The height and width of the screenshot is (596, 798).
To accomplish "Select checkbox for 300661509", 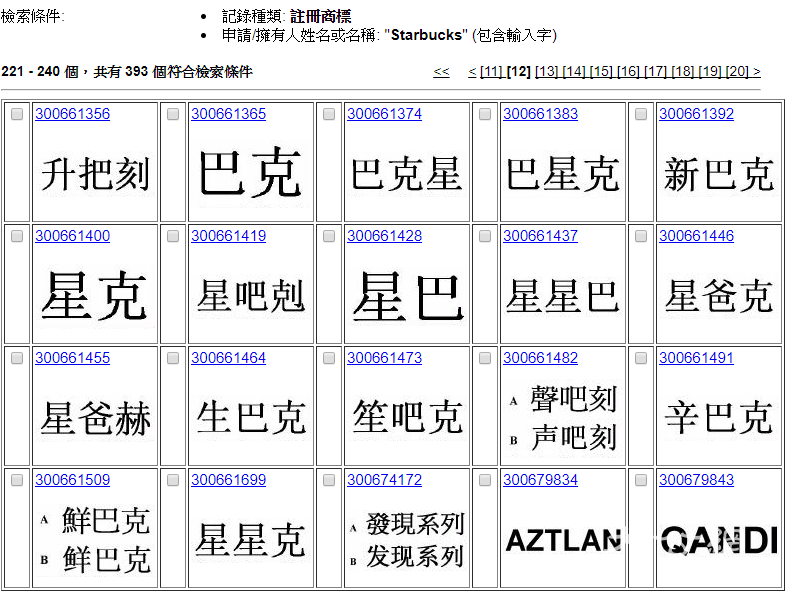I will (x=17, y=480).
